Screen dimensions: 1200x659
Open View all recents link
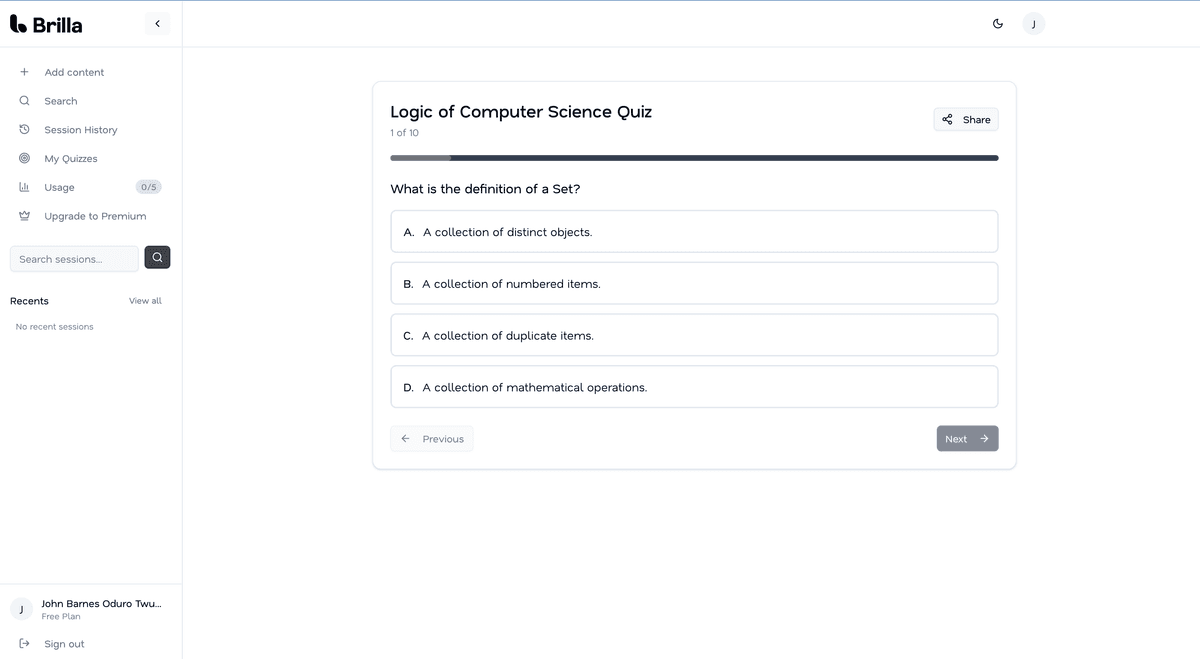tap(145, 301)
